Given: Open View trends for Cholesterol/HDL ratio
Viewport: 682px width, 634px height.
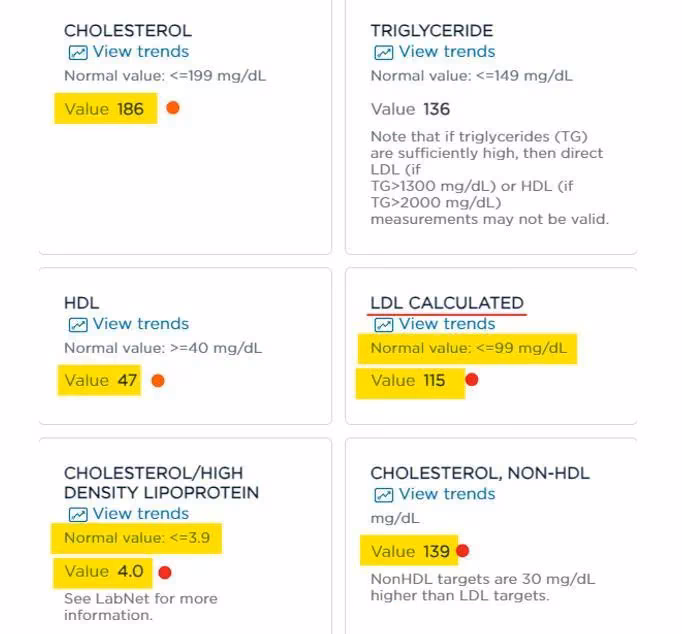Looking at the screenshot, I should point(141,514).
